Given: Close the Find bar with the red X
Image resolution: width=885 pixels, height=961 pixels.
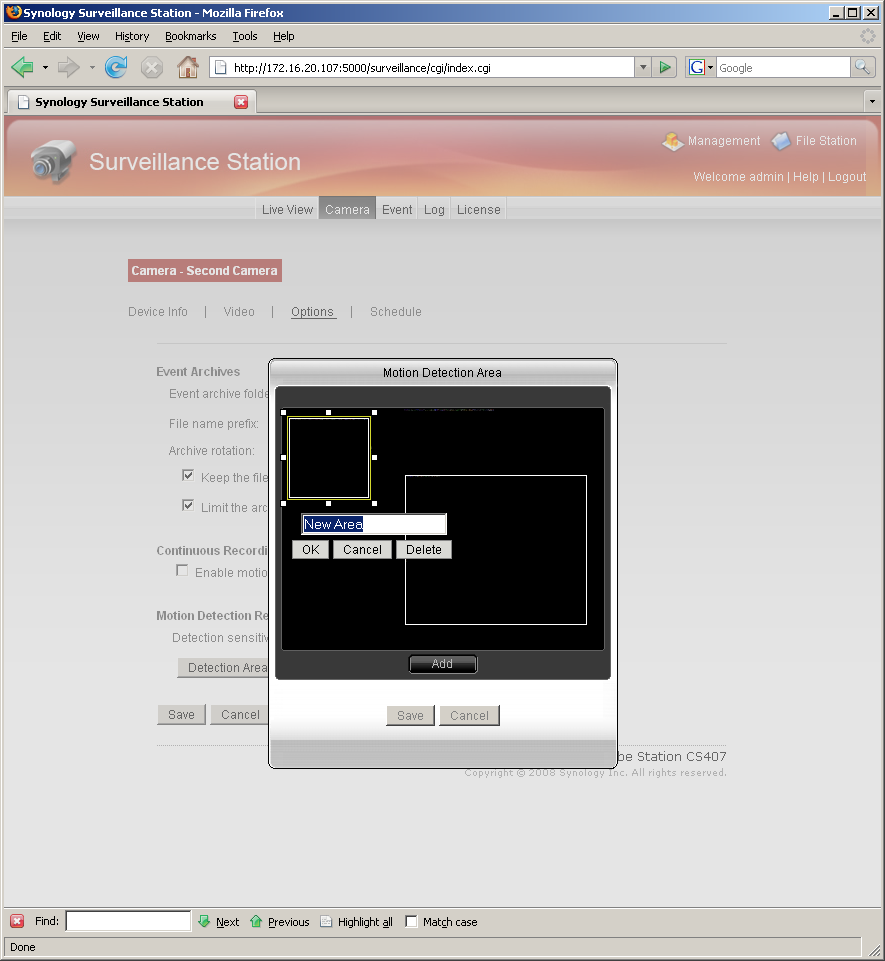Looking at the screenshot, I should click(x=17, y=921).
